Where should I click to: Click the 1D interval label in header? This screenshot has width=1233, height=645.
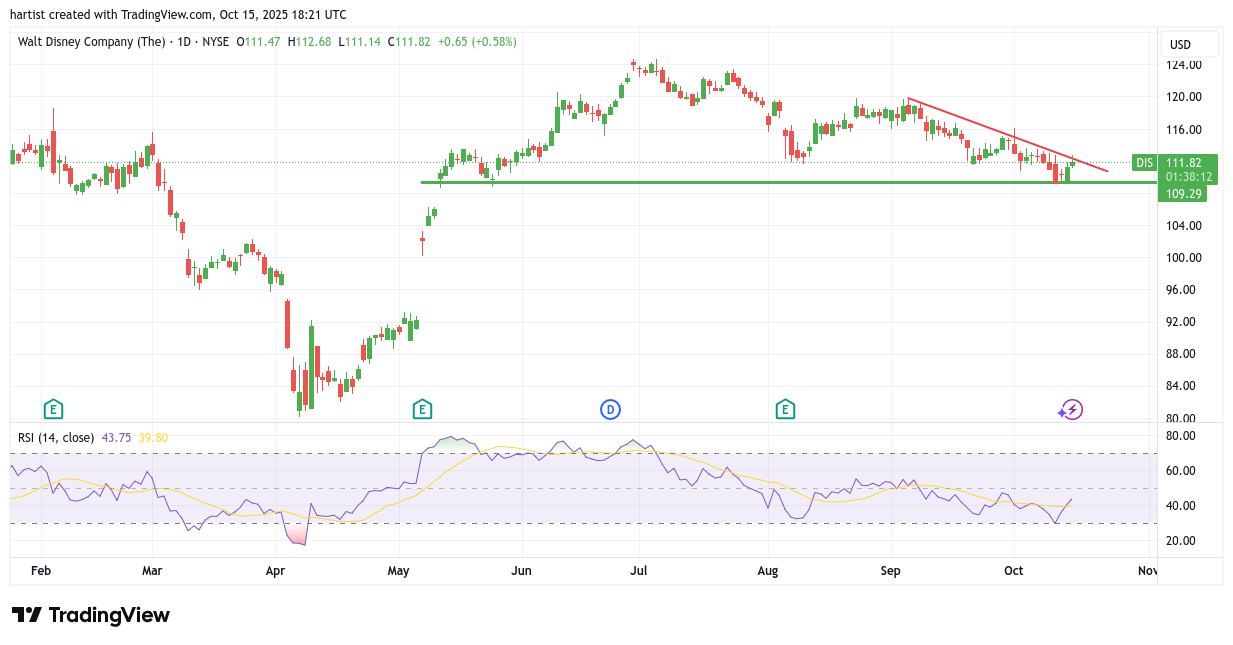click(180, 42)
